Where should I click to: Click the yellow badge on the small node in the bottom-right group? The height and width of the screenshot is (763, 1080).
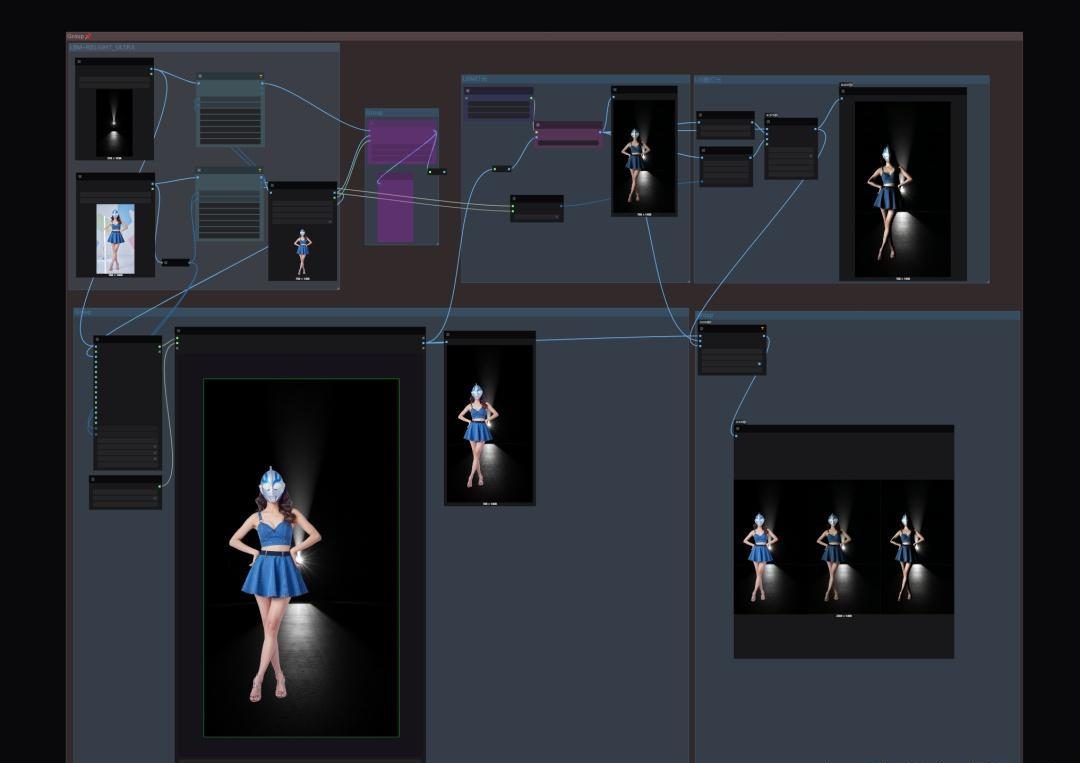click(x=762, y=328)
